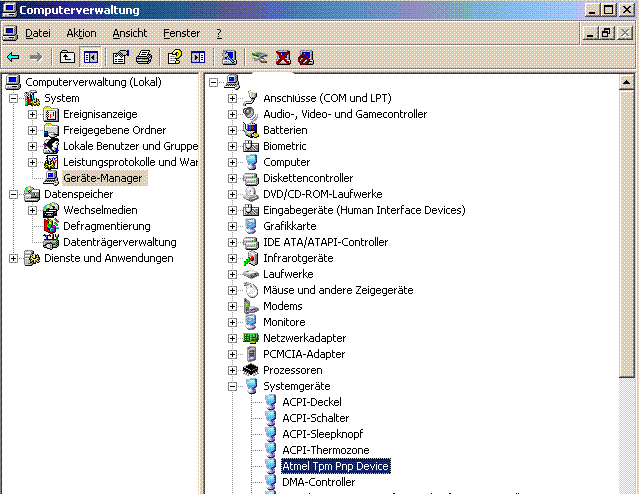
Task: Select Datenträgerverwaltung in the left tree
Action: [119, 242]
